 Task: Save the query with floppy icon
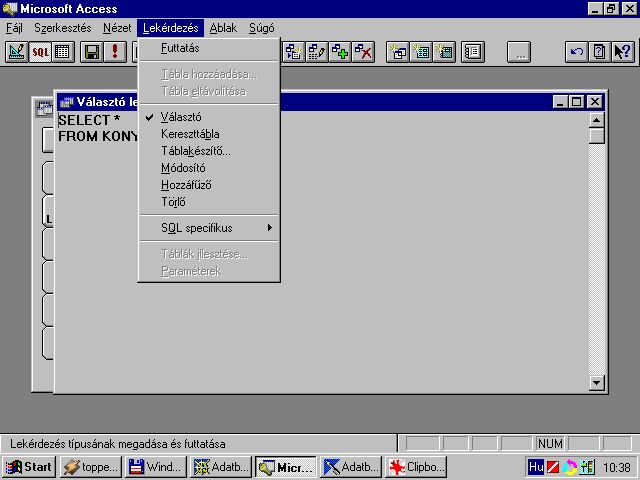(91, 52)
